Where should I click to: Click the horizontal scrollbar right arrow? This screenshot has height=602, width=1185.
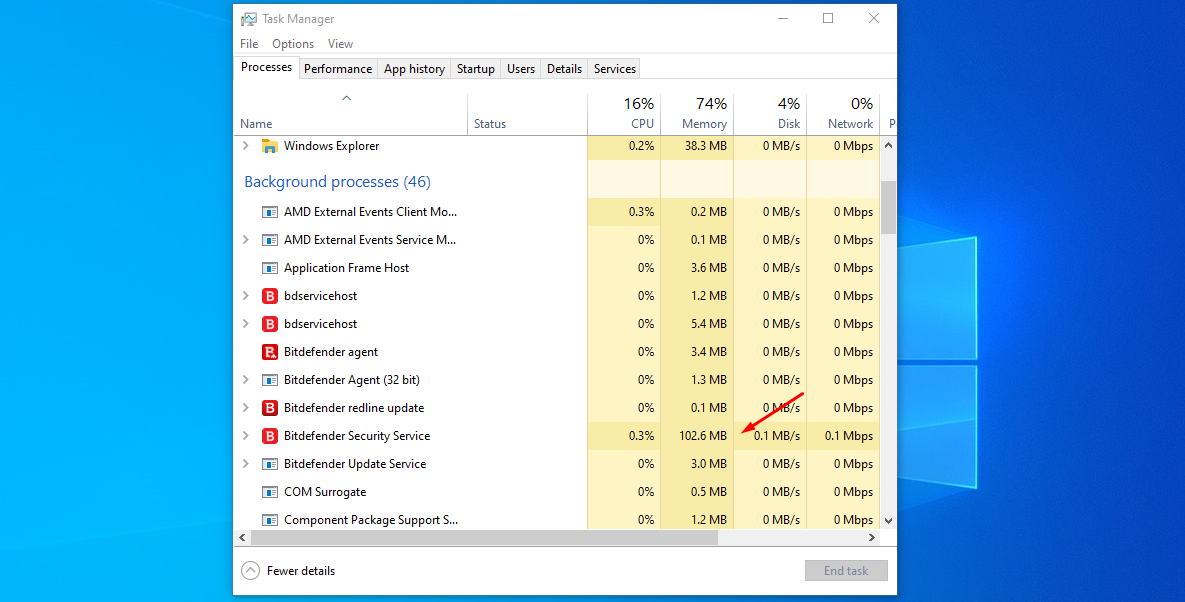pos(871,538)
